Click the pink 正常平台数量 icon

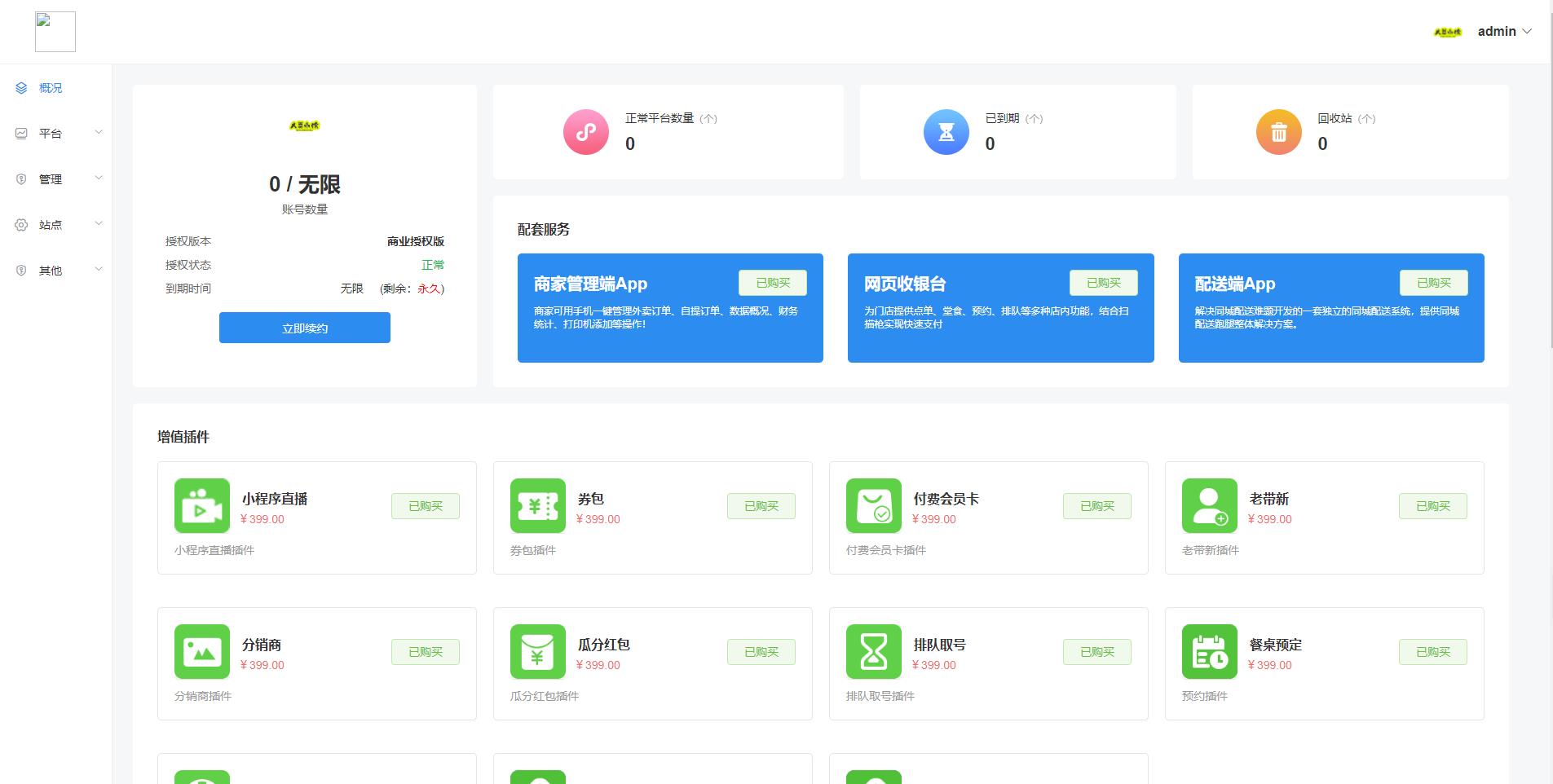pos(586,132)
